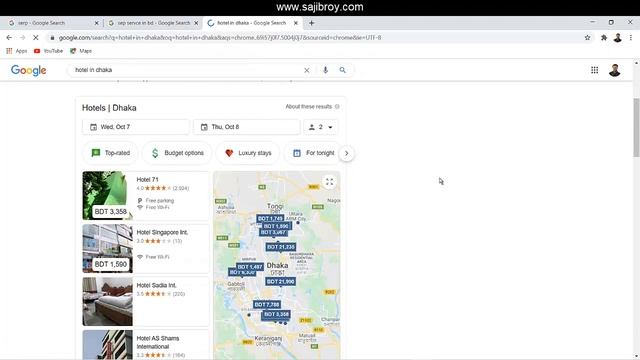This screenshot has height=360, width=640.
Task: Click the page vertical scrollbar thumb
Action: point(636,127)
